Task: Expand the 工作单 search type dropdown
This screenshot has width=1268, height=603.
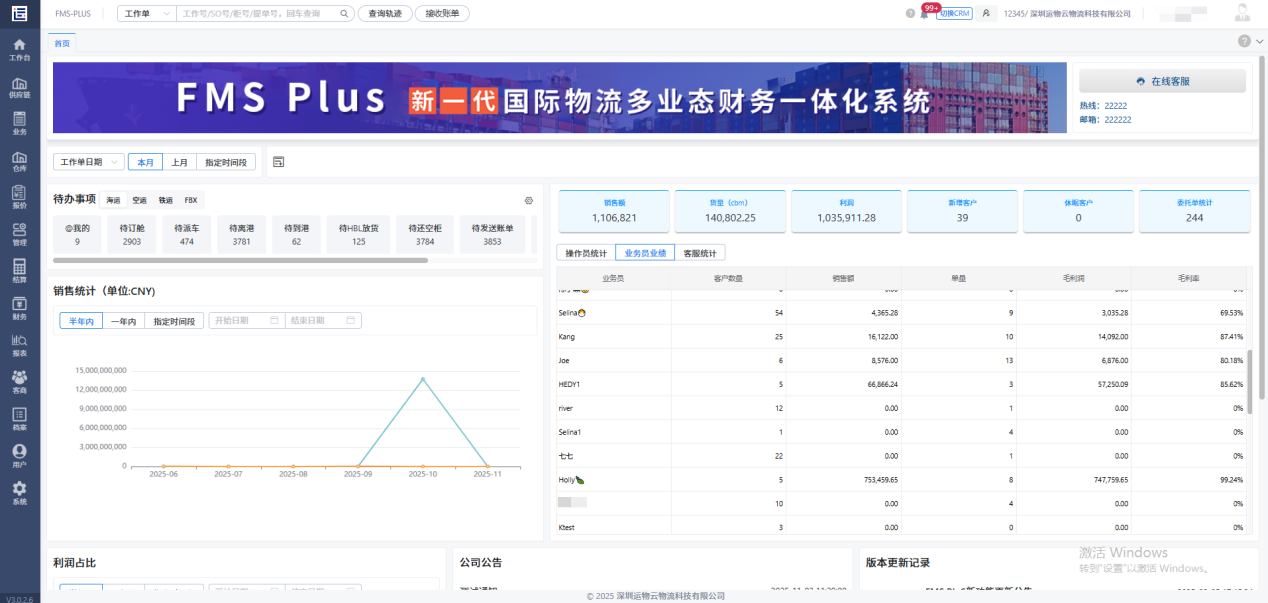Action: click(x=146, y=14)
